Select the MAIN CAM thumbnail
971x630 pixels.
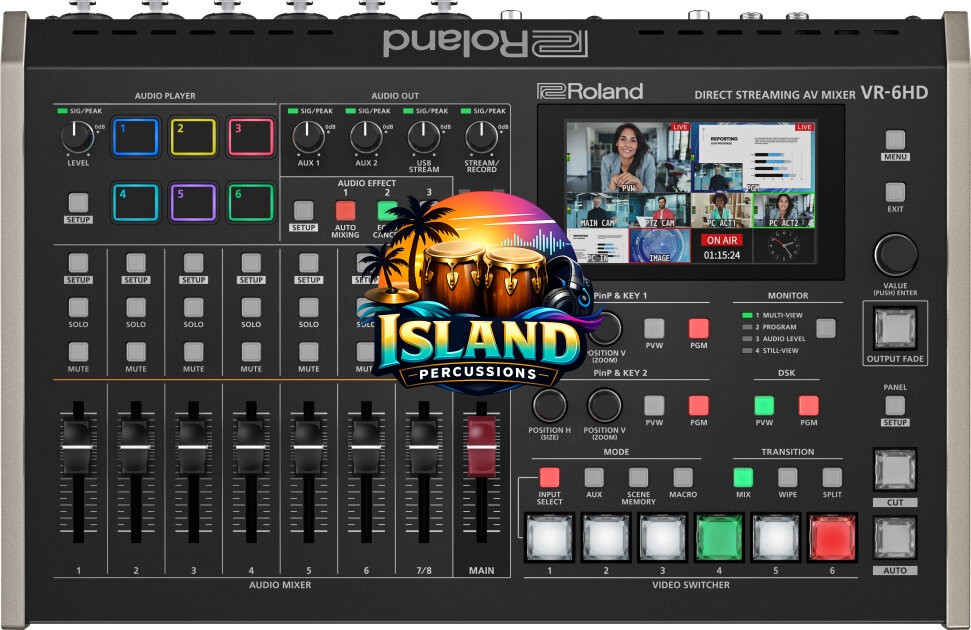[597, 211]
